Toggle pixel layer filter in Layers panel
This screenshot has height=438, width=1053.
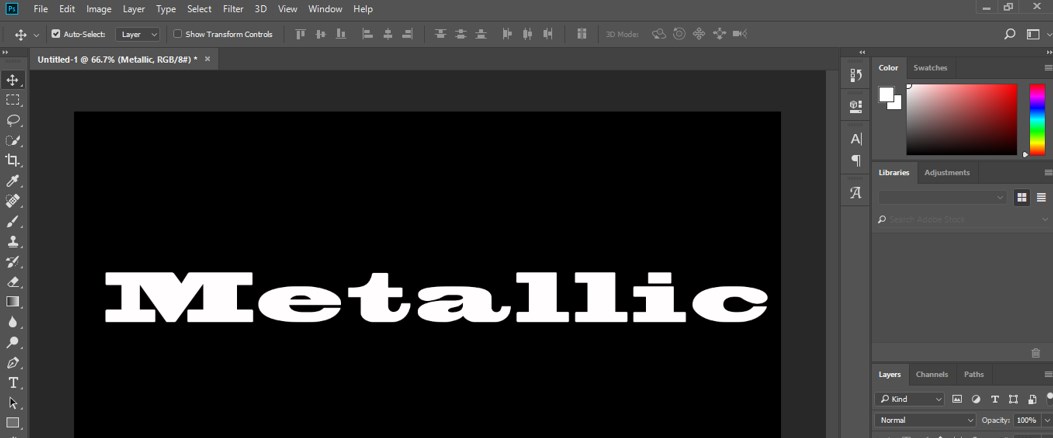coord(957,399)
